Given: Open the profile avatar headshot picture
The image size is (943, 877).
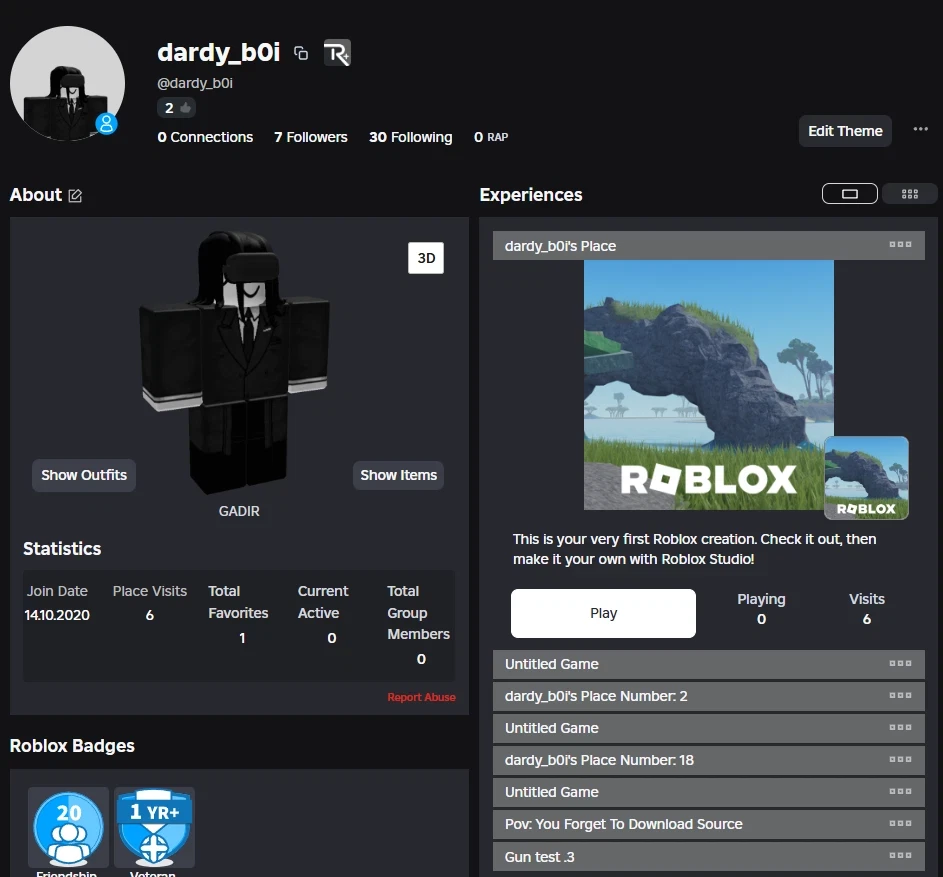Looking at the screenshot, I should pyautogui.click(x=67, y=83).
